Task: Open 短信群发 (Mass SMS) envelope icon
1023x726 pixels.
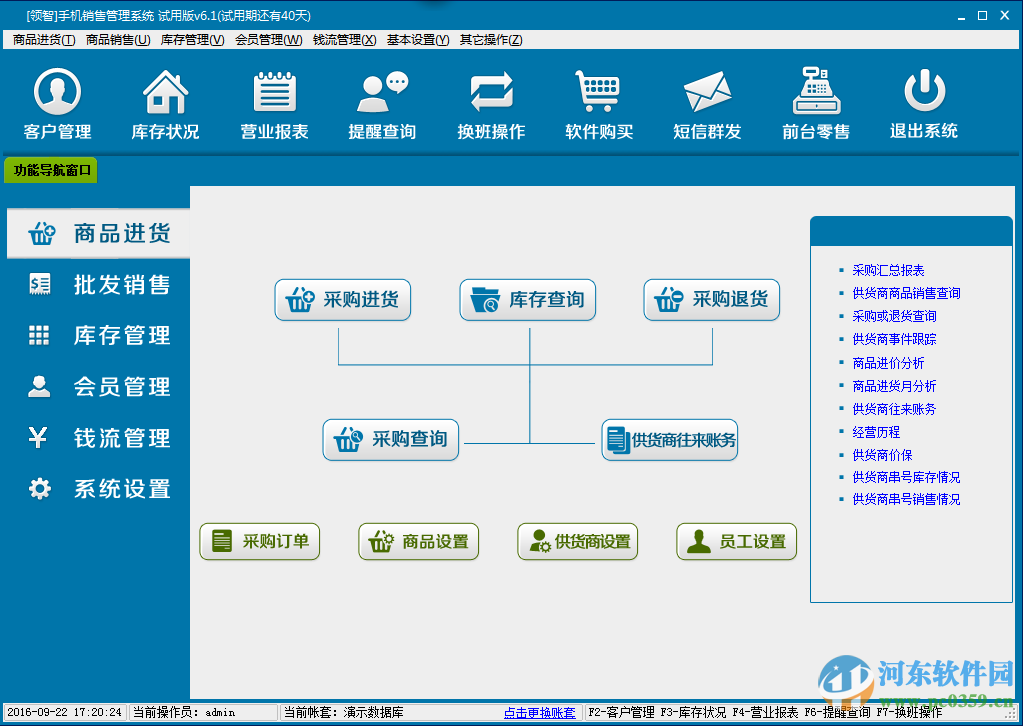Action: click(x=707, y=102)
